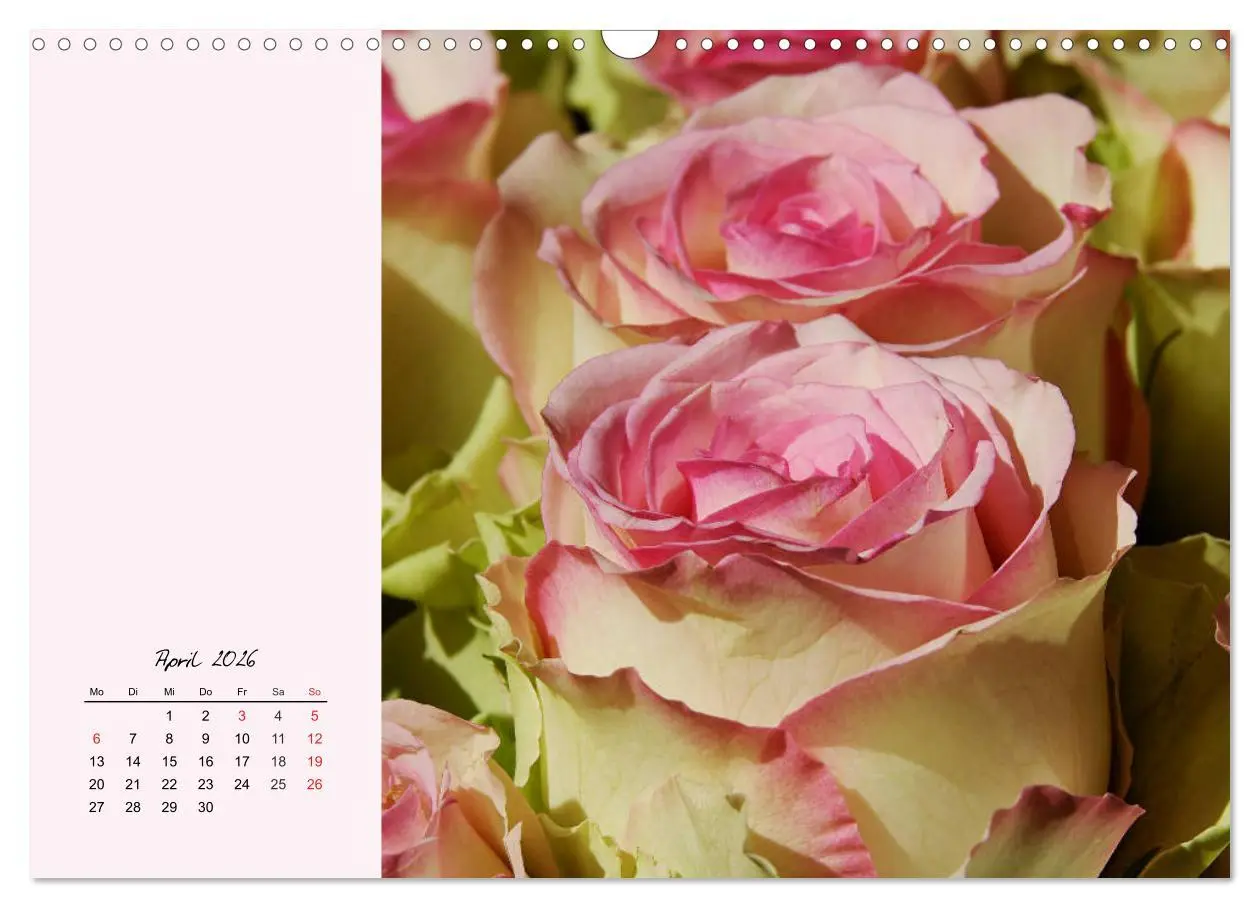Select the red 'So' weekday header
This screenshot has width=1260, height=908.
[x=314, y=692]
